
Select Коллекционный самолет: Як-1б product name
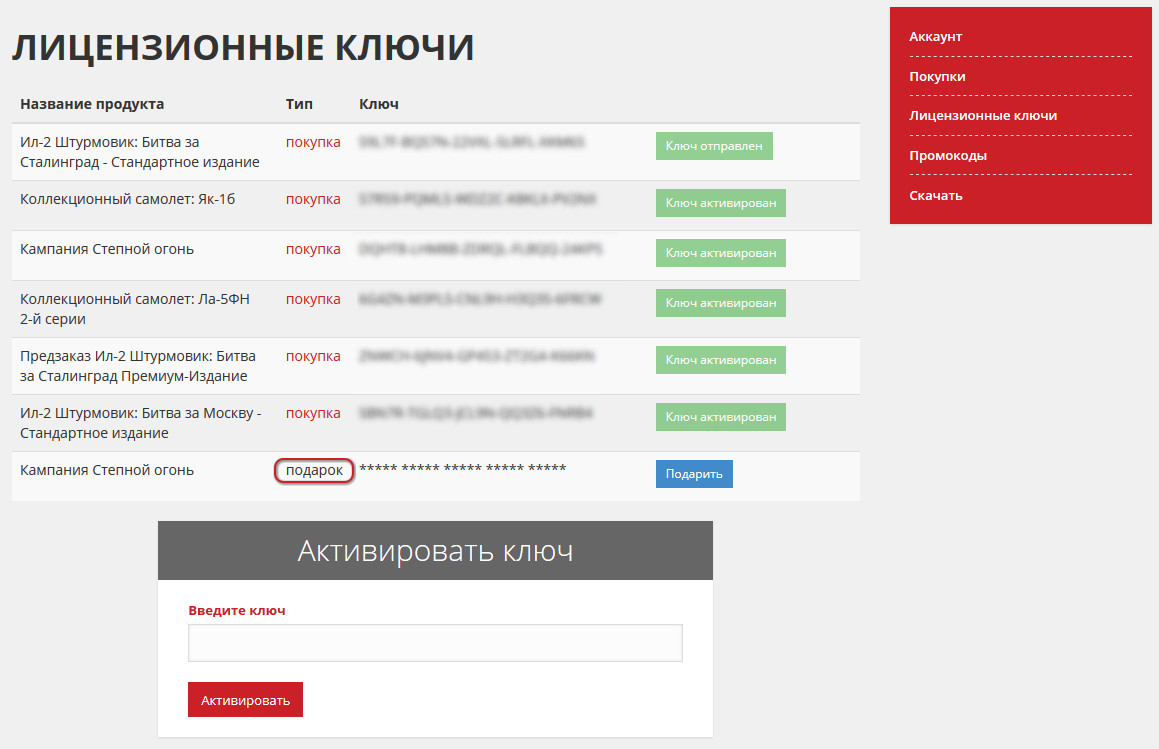(127, 199)
